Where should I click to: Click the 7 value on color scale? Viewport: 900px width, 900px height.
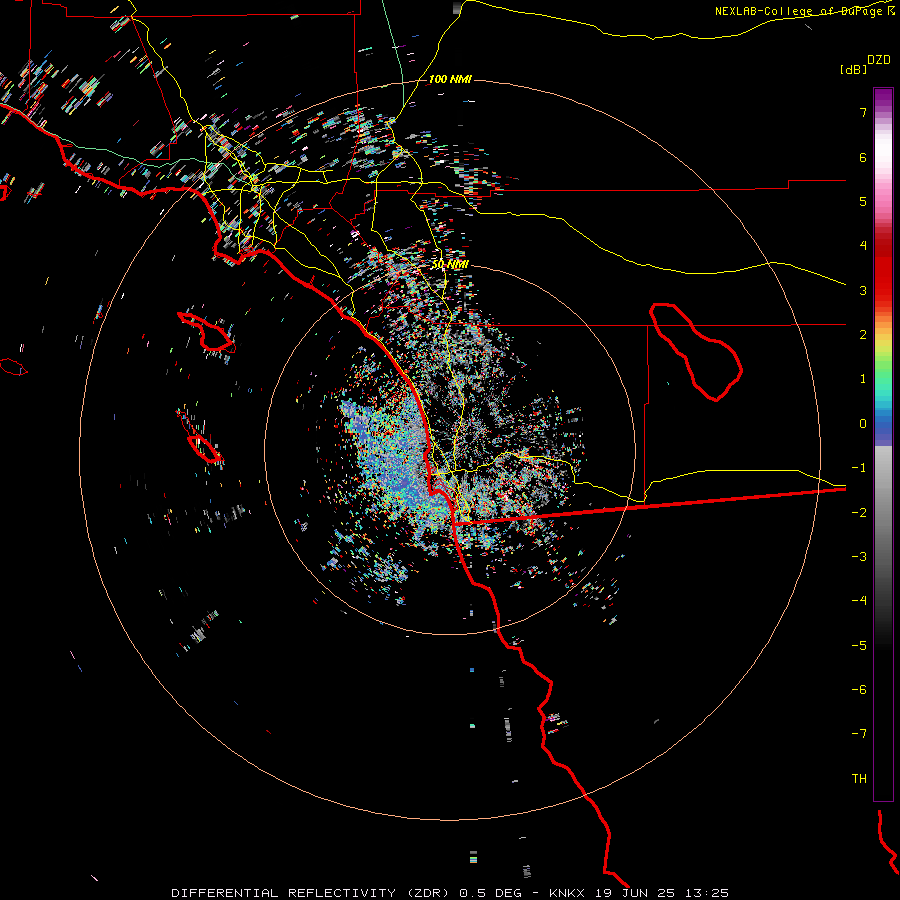coord(863,112)
